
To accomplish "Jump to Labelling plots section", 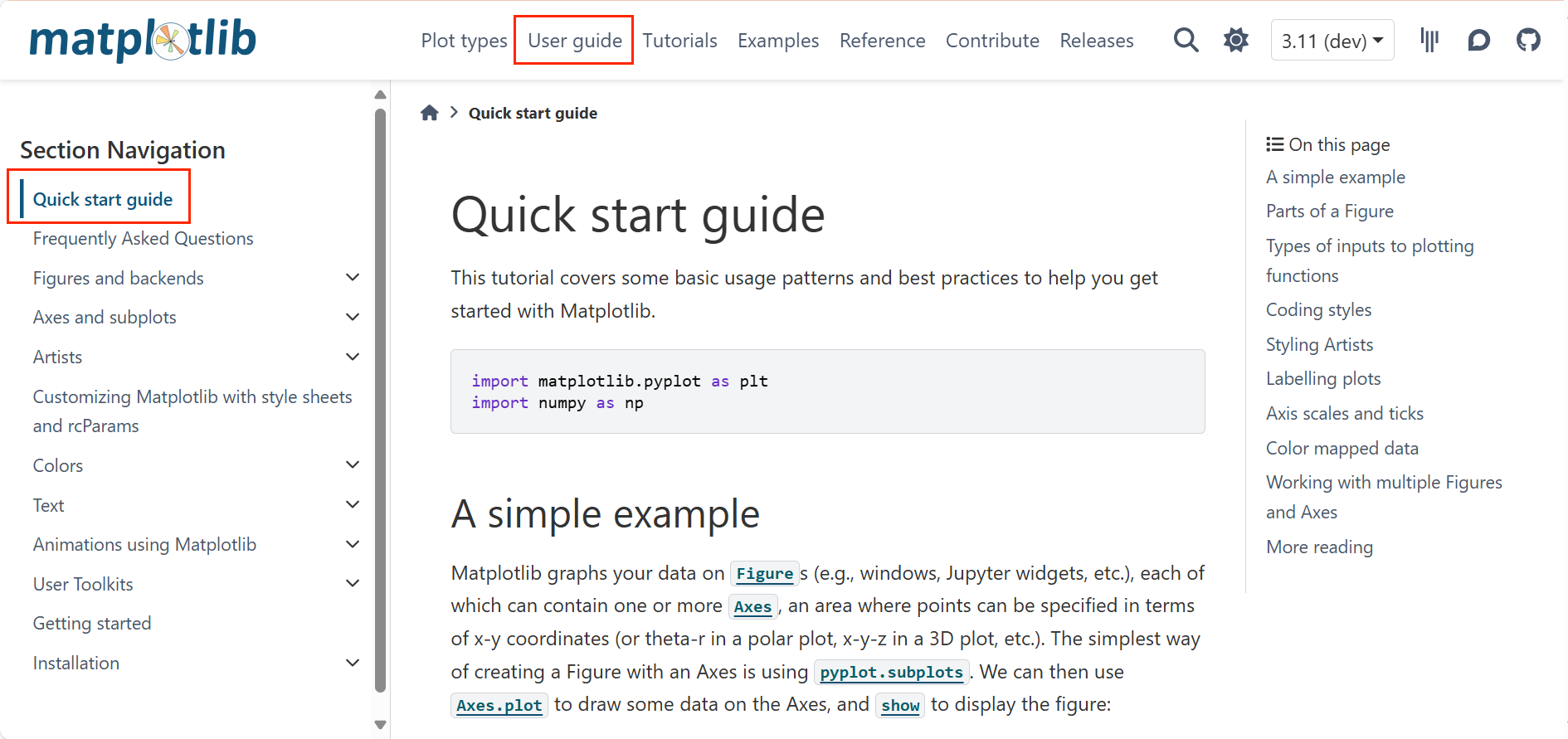I will tap(1323, 378).
